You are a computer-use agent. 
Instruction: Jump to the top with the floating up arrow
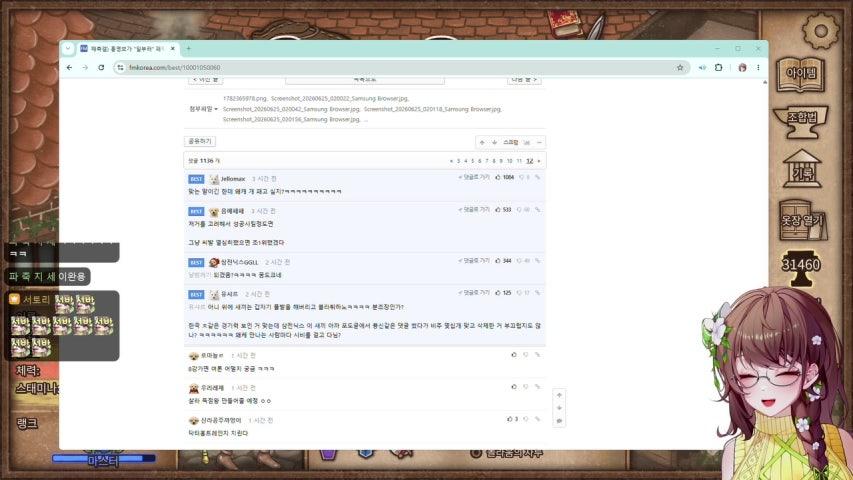[559, 395]
